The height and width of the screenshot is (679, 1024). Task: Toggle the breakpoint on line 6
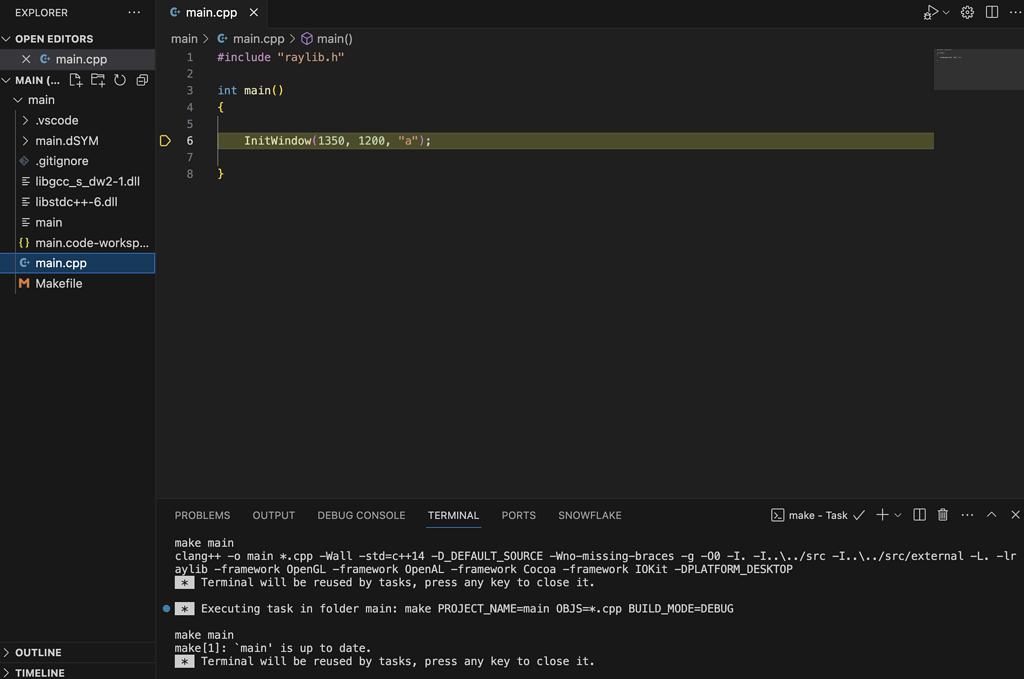click(x=165, y=141)
